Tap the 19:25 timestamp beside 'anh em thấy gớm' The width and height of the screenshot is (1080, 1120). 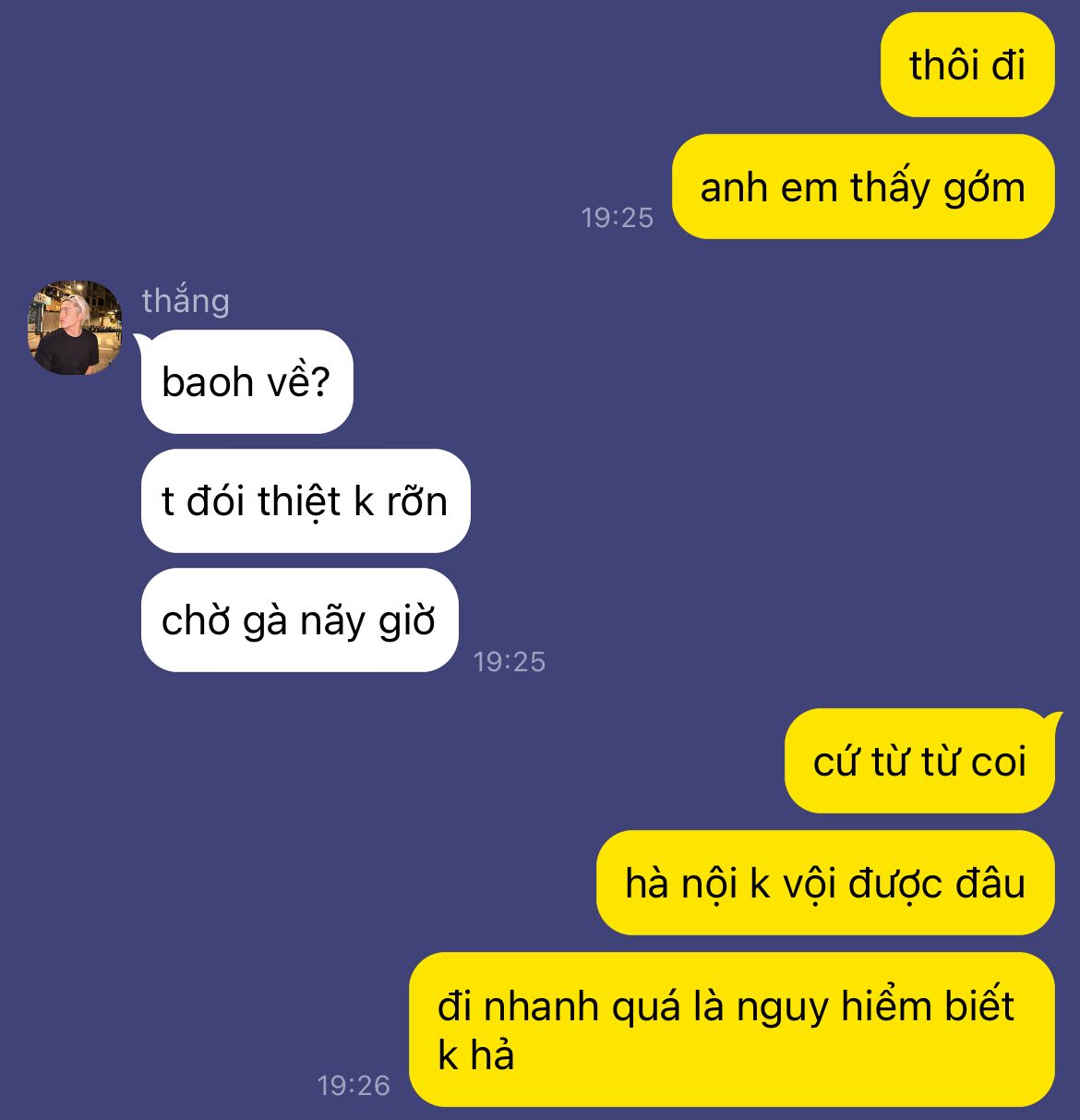click(618, 218)
